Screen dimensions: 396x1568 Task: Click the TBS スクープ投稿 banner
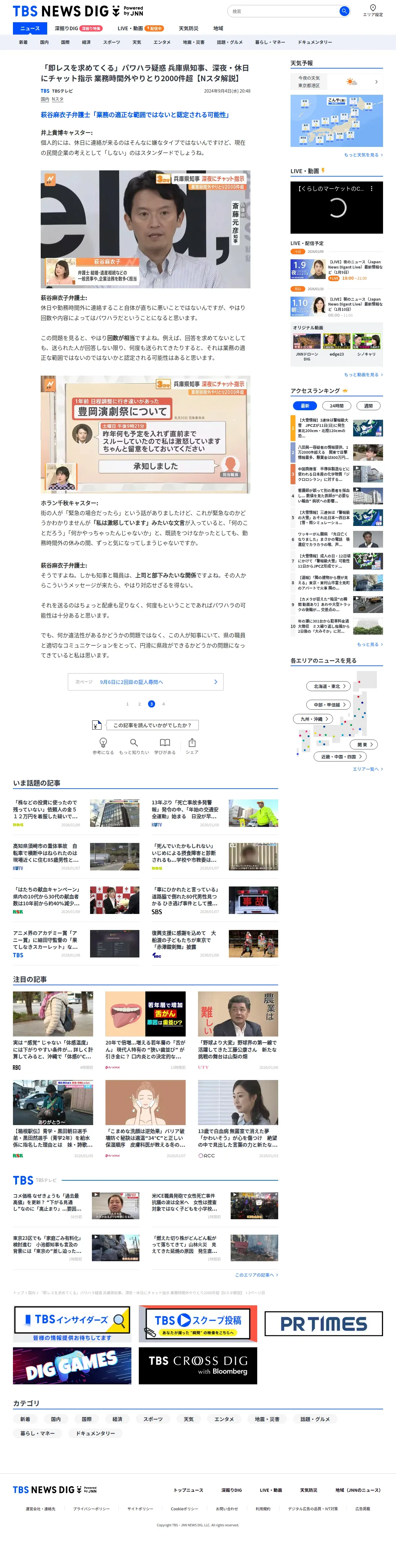pyautogui.click(x=198, y=1324)
